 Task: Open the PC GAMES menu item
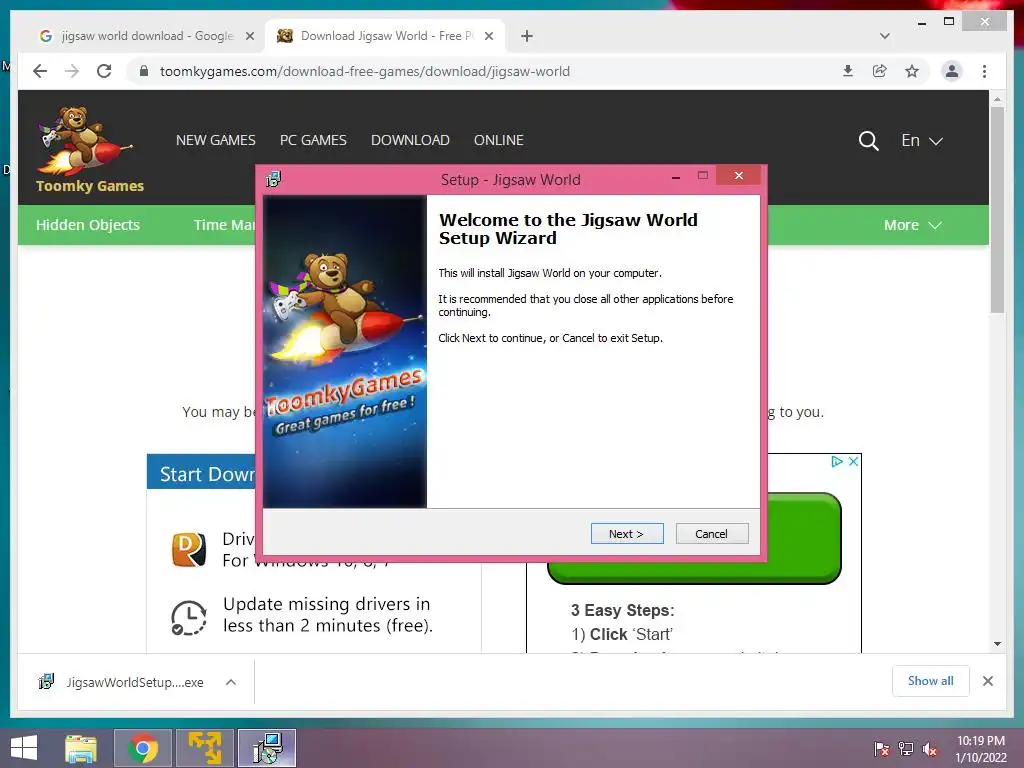313,140
